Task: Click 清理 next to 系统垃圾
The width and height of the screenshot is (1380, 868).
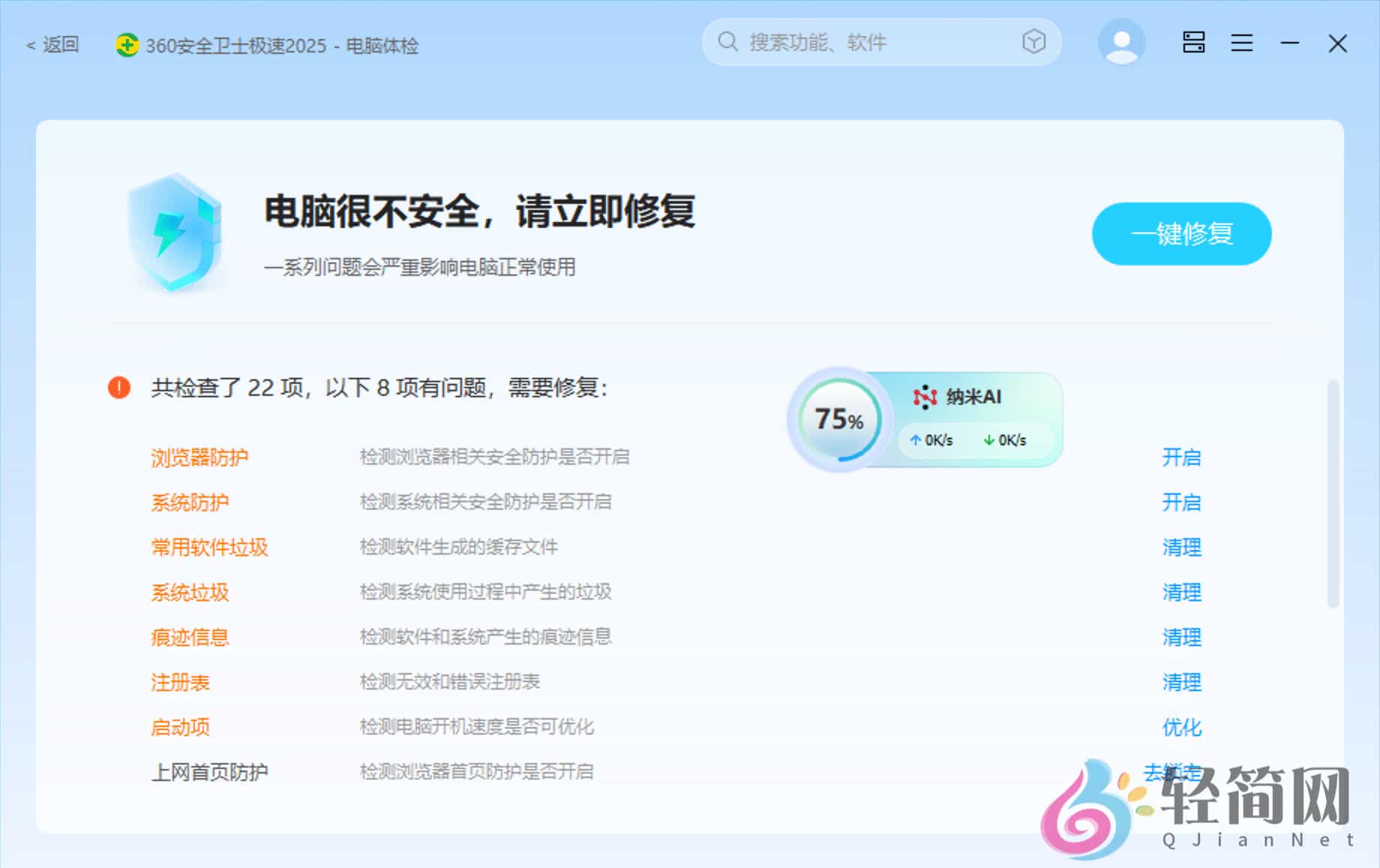Action: click(1181, 592)
